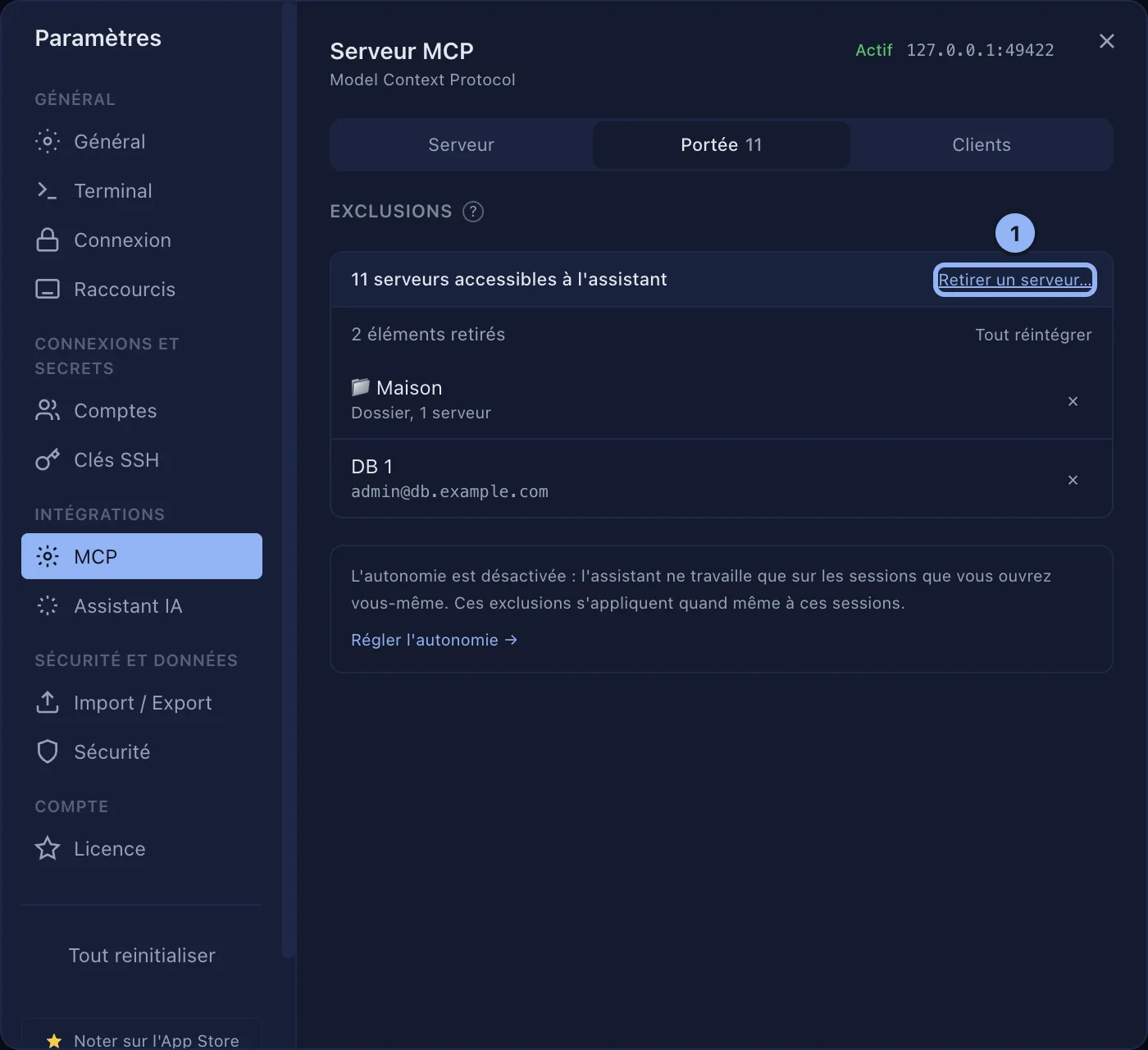1148x1050 pixels.
Task: Select the Terminal prompt icon
Action: pos(48,191)
